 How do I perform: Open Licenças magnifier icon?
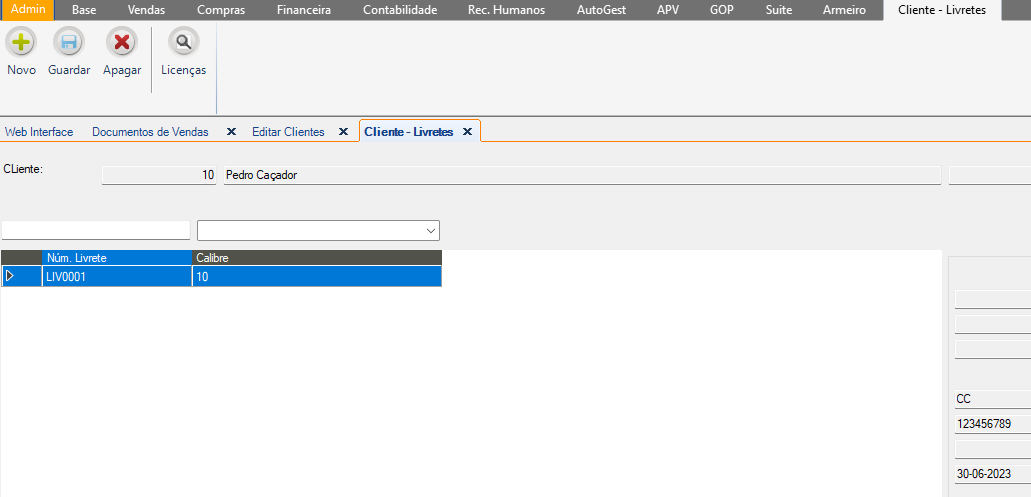tap(183, 43)
